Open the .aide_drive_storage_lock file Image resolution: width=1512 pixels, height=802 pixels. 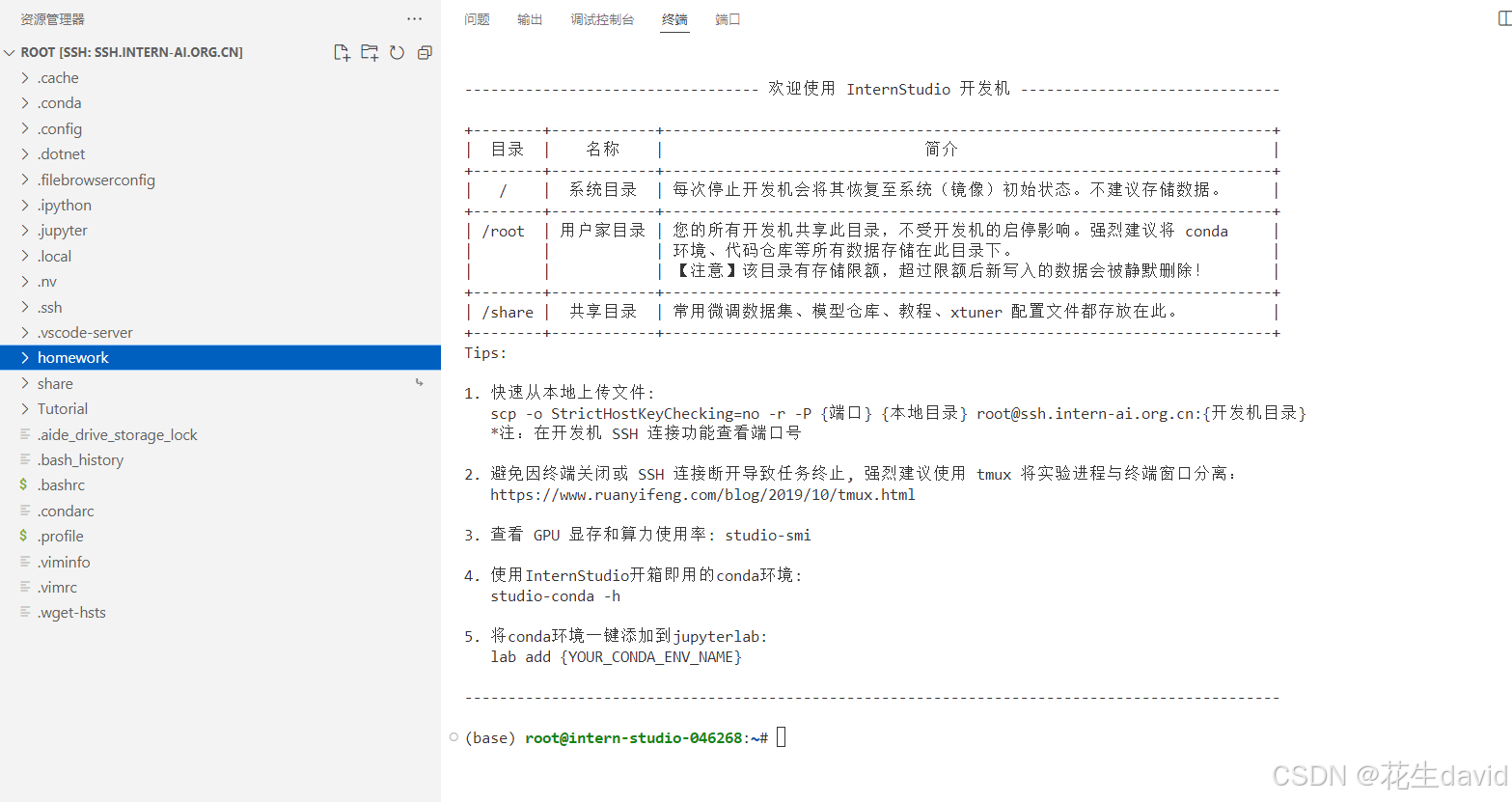[220, 434]
